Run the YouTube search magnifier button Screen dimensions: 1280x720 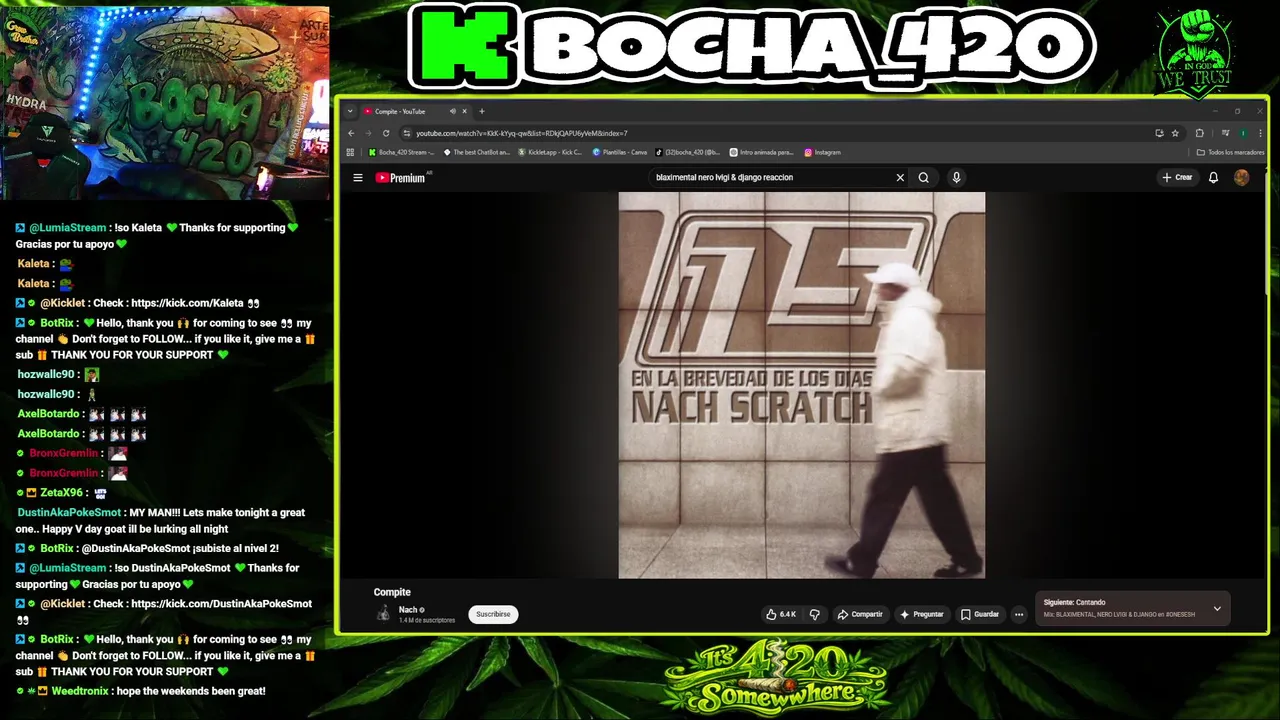point(924,178)
